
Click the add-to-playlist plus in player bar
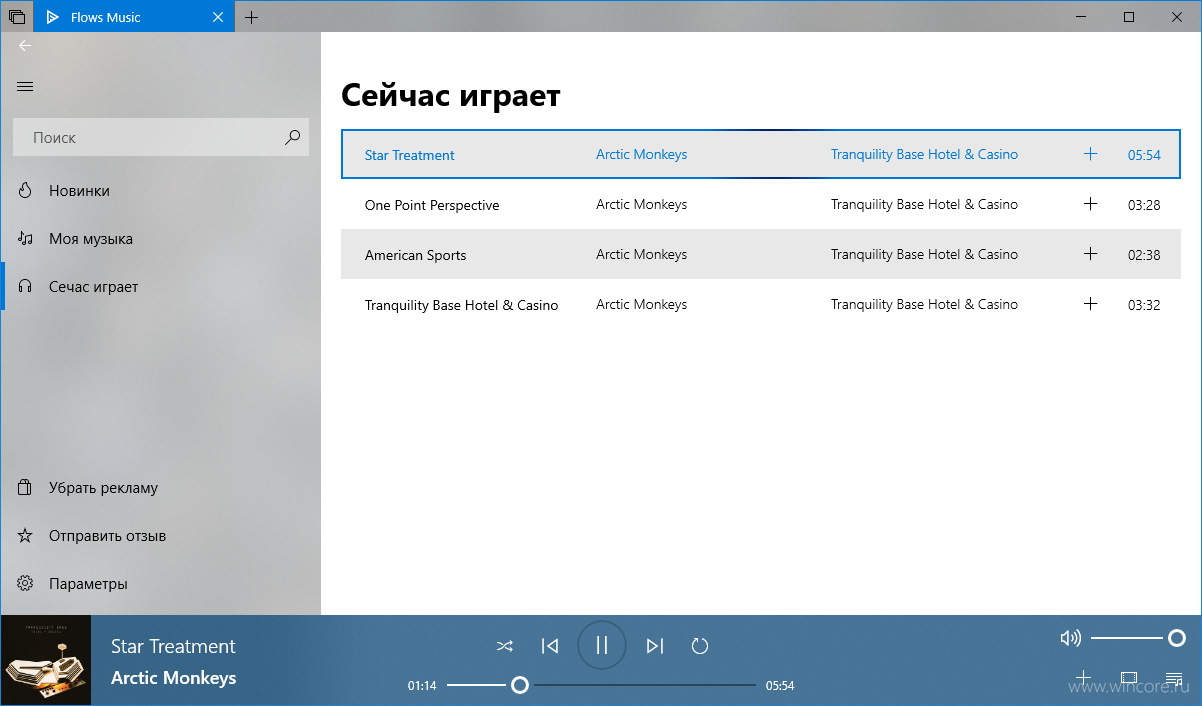pos(1083,677)
